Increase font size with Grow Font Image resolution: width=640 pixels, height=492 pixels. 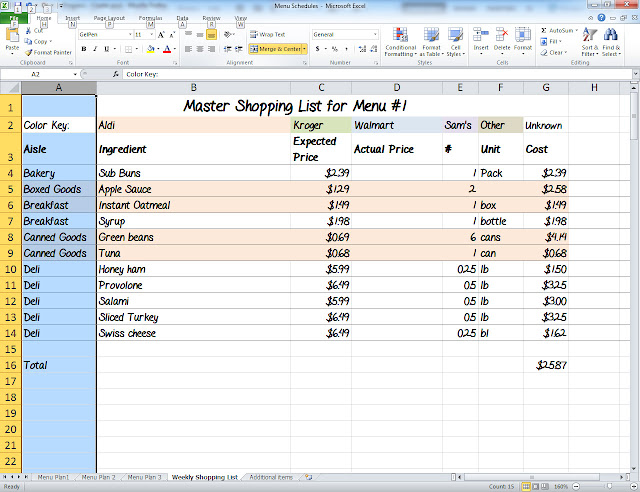[x=161, y=35]
